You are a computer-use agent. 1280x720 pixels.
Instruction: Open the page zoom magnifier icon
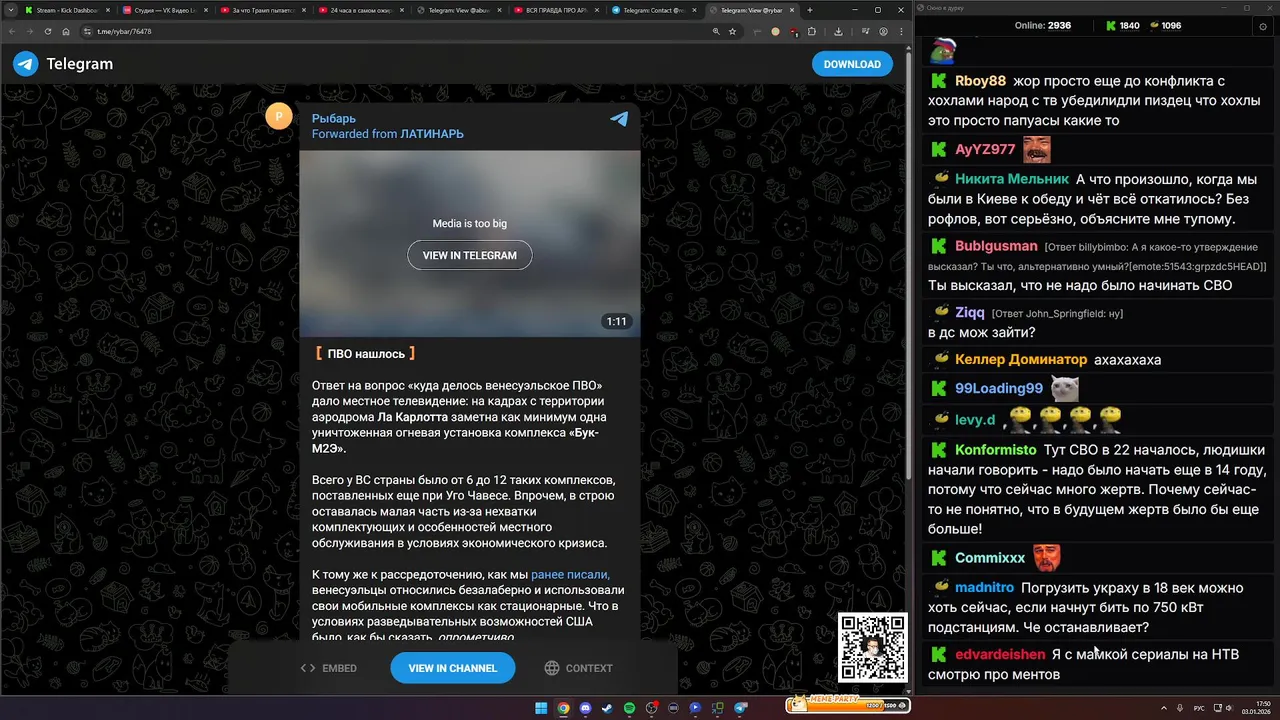point(716,31)
